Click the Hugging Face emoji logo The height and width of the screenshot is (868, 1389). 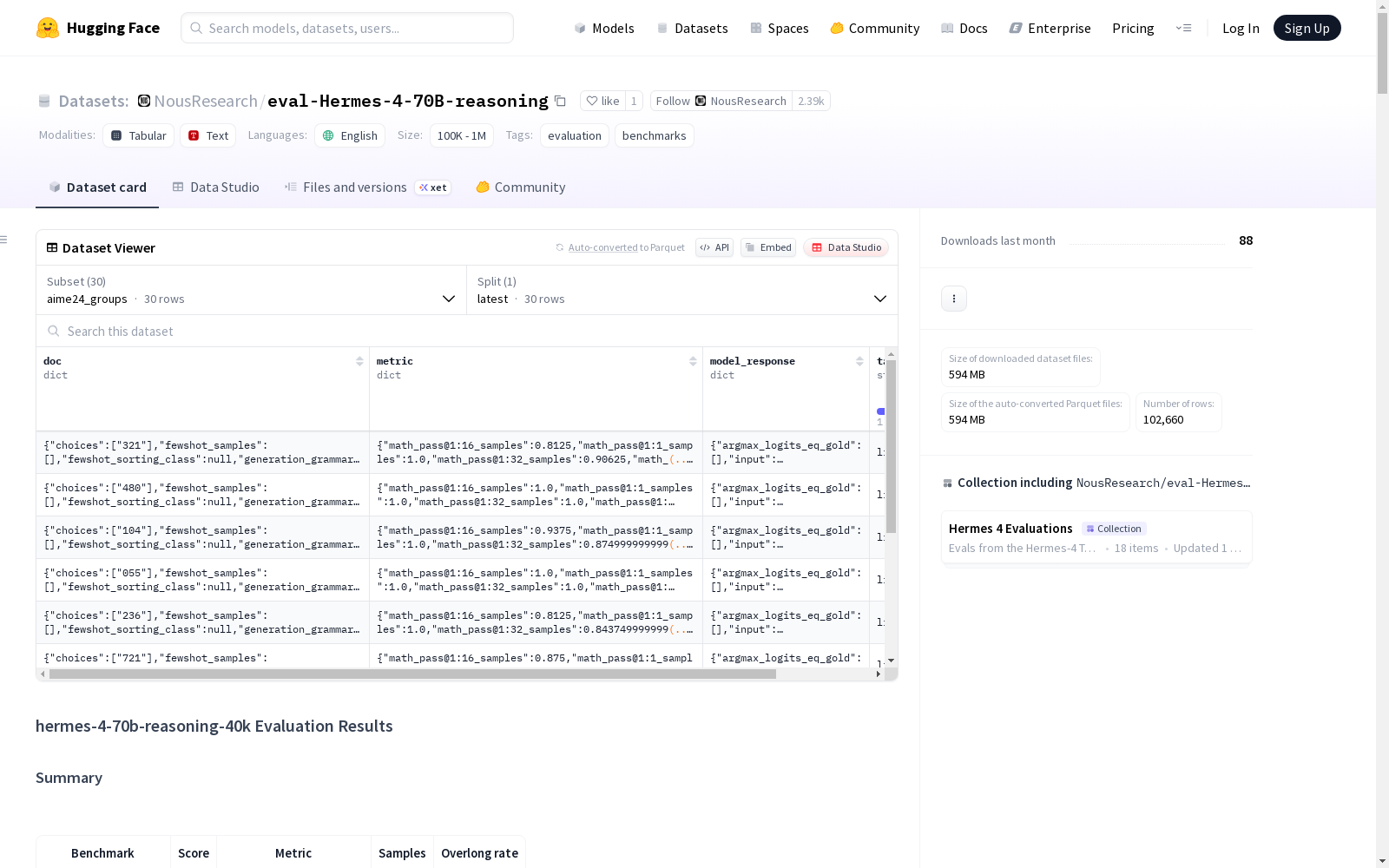48,28
